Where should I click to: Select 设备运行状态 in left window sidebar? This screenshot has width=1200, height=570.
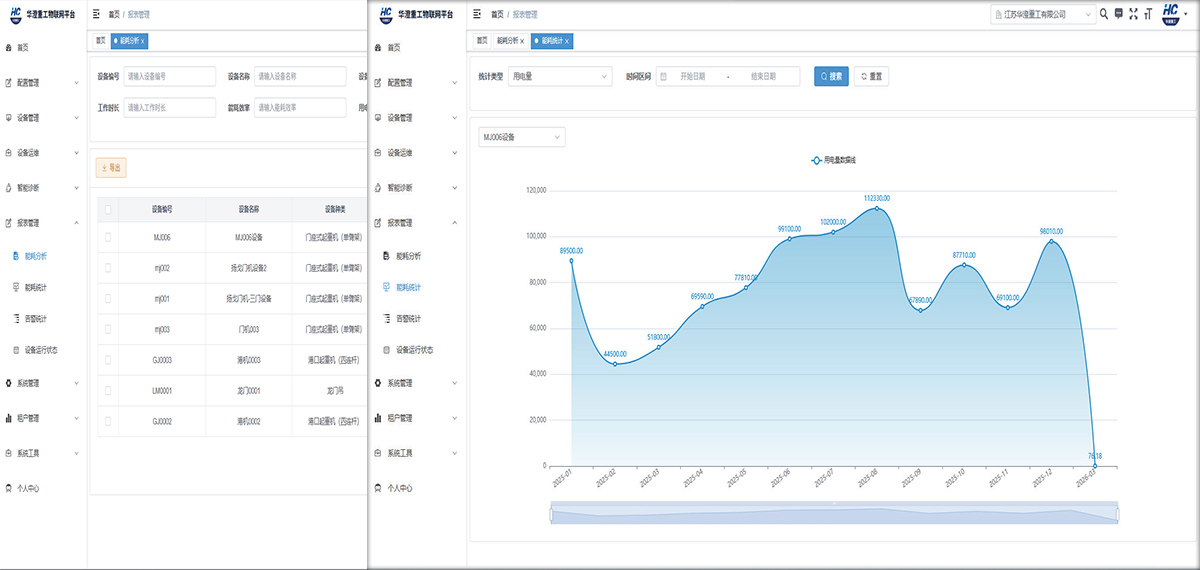(x=42, y=350)
